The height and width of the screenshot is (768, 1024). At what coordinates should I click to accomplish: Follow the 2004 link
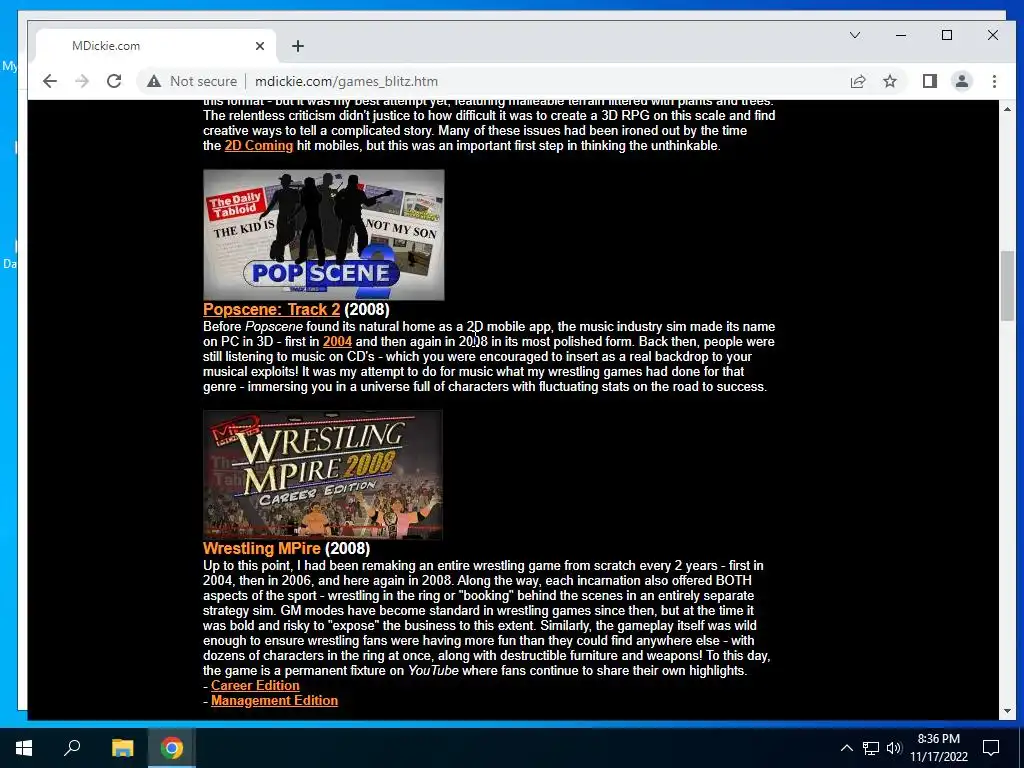point(337,342)
